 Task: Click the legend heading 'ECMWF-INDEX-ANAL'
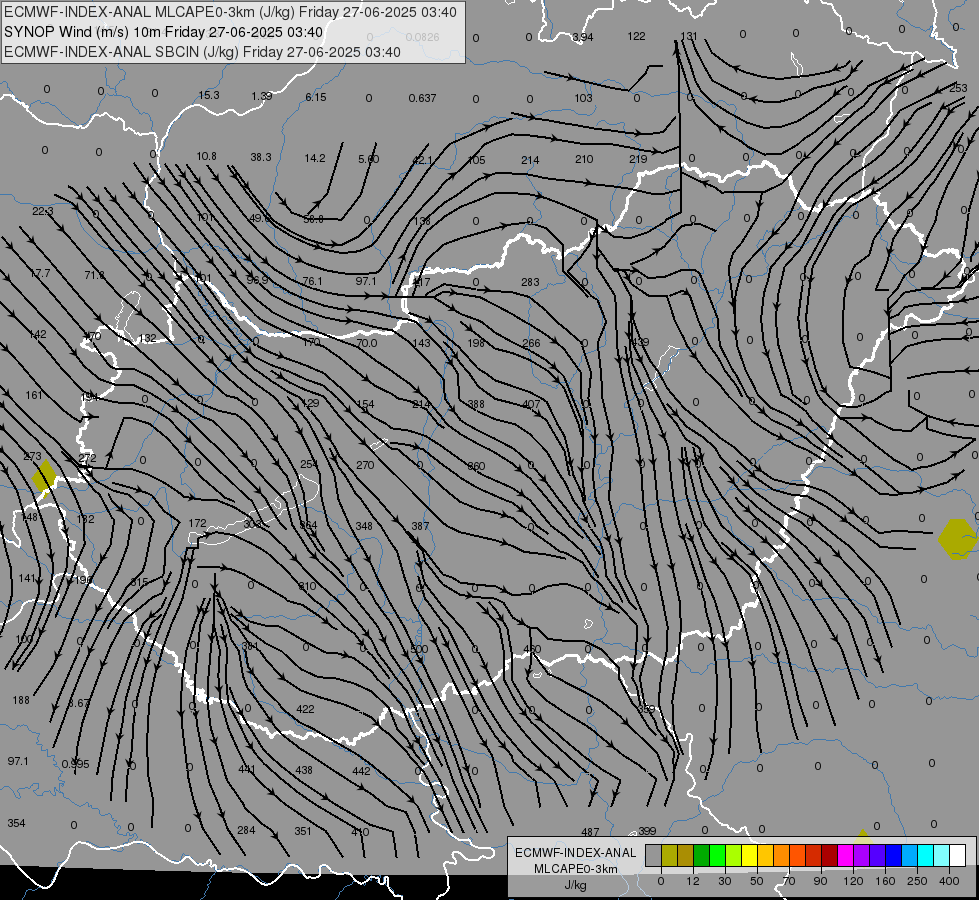click(x=576, y=853)
